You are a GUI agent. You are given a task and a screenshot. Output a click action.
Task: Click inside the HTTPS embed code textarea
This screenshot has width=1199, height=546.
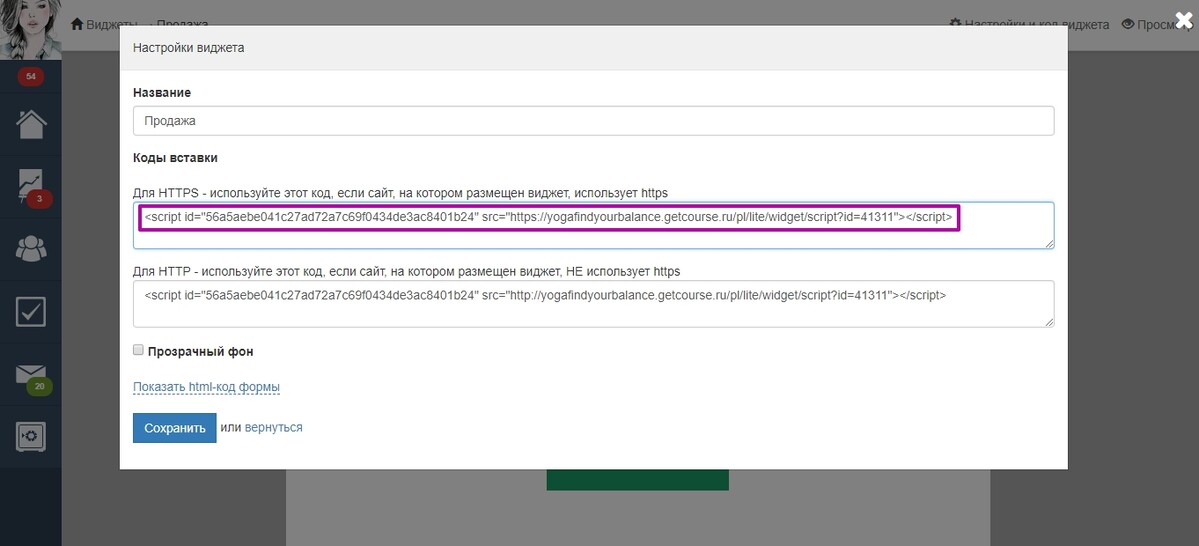(x=593, y=226)
